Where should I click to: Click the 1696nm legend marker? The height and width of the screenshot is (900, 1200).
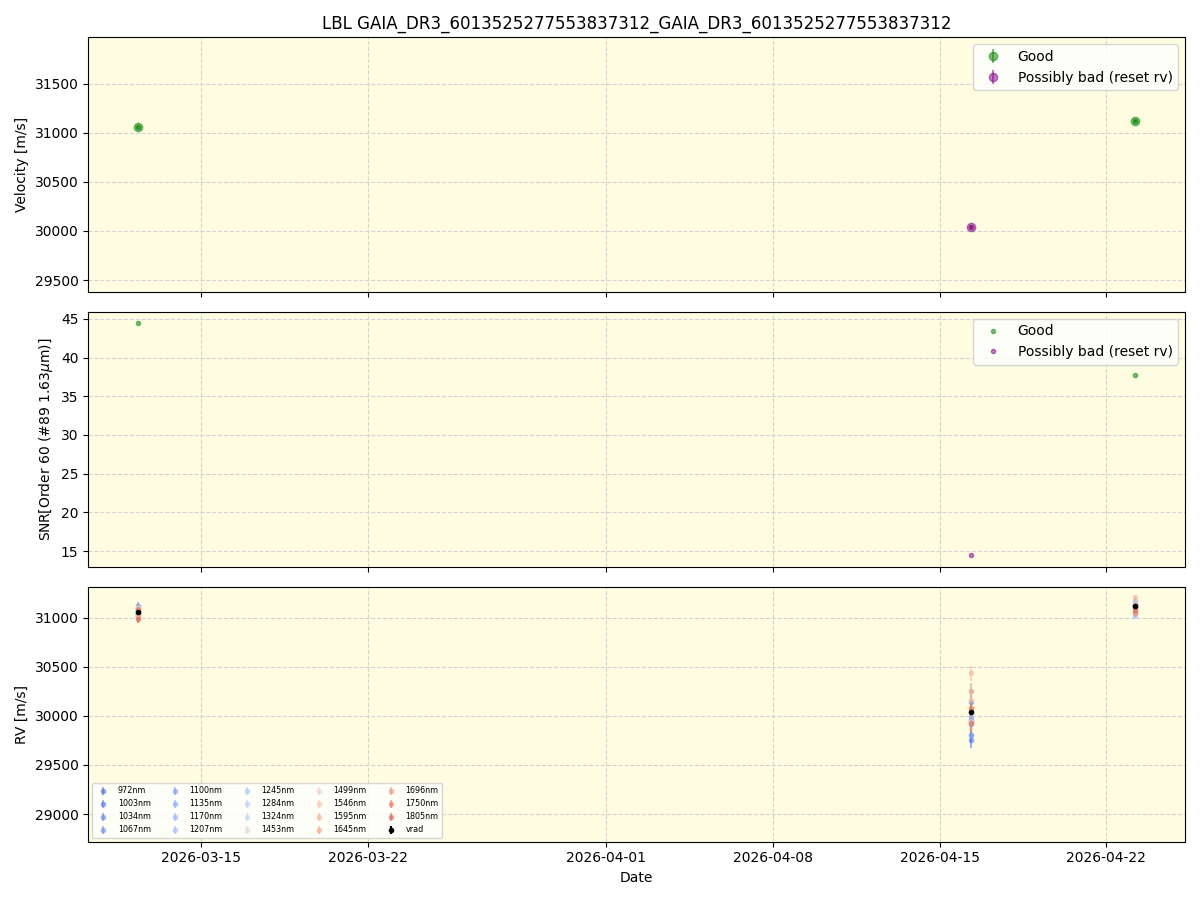[x=391, y=791]
